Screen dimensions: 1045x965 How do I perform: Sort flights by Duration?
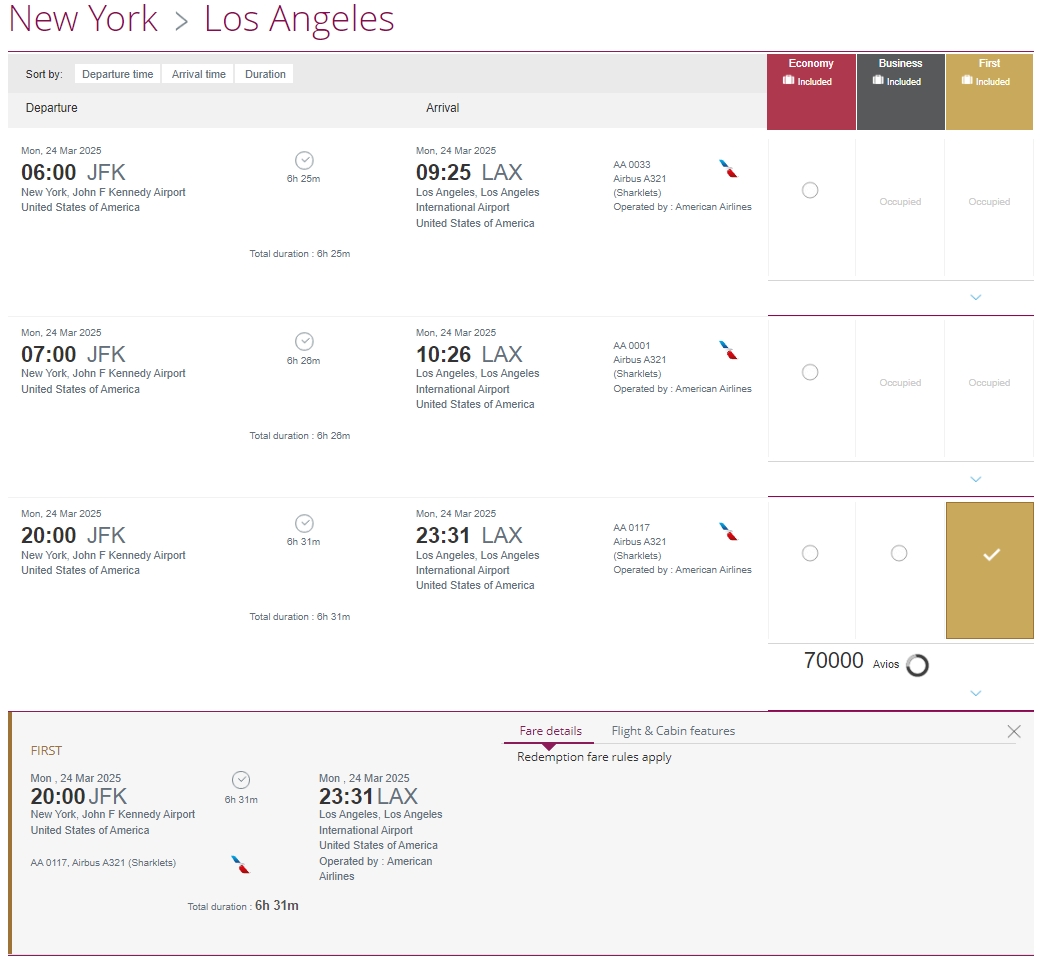pos(265,74)
